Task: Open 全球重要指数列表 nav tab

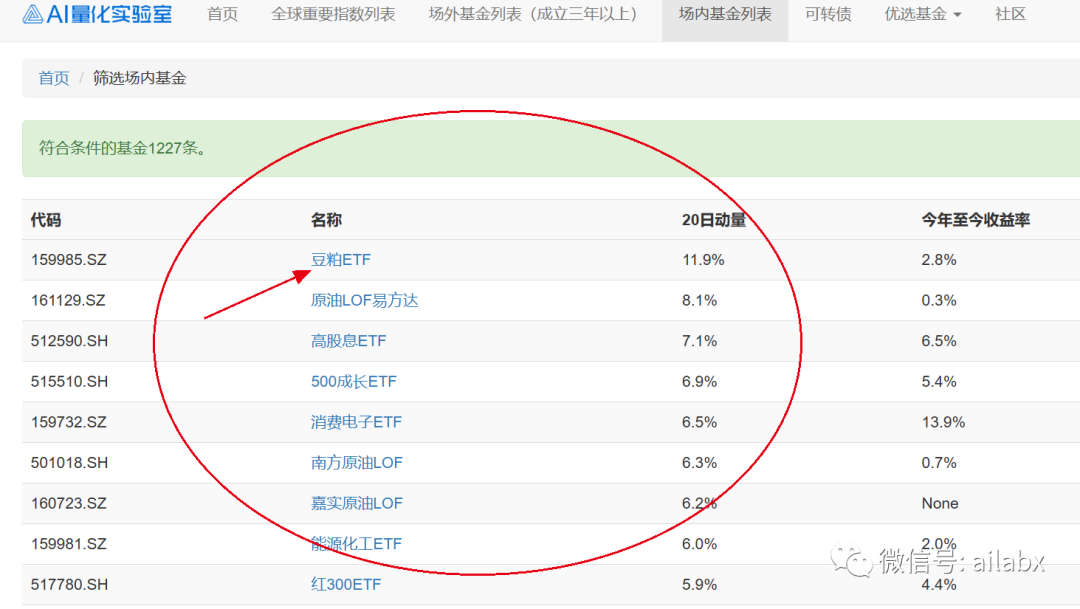Action: pyautogui.click(x=333, y=14)
